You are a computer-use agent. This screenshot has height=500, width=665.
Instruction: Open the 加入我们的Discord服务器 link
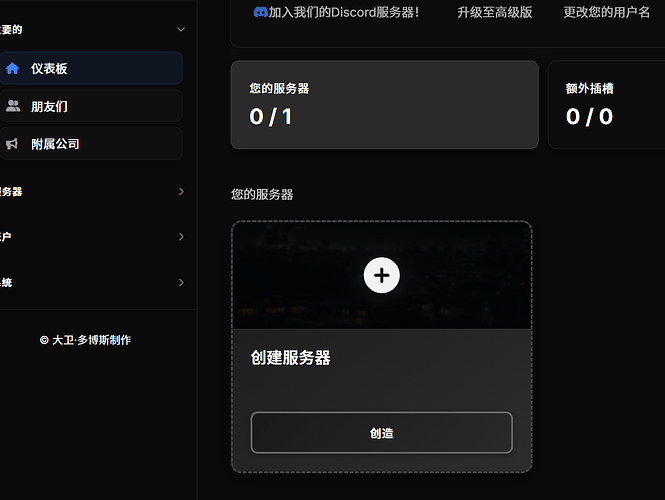pyautogui.click(x=344, y=13)
